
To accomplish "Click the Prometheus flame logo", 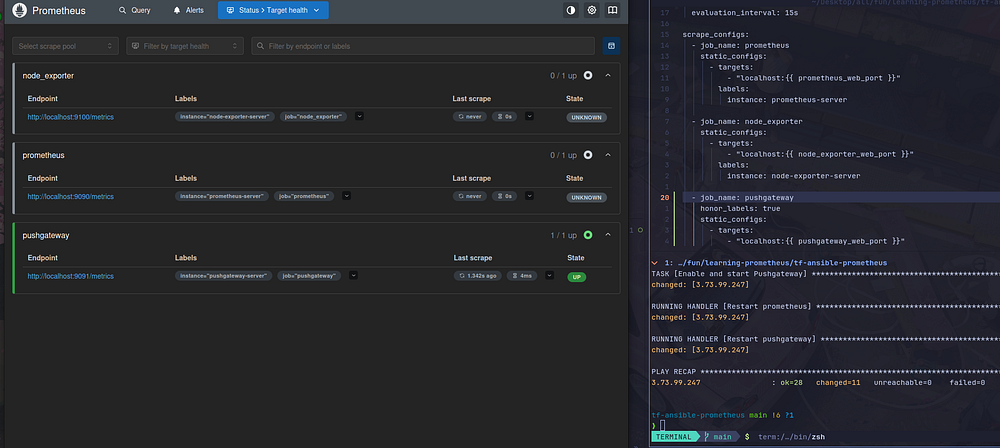I will tap(20, 10).
